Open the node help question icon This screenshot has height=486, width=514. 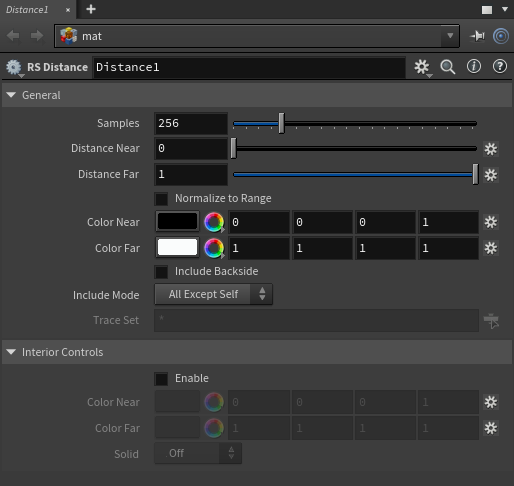point(500,67)
